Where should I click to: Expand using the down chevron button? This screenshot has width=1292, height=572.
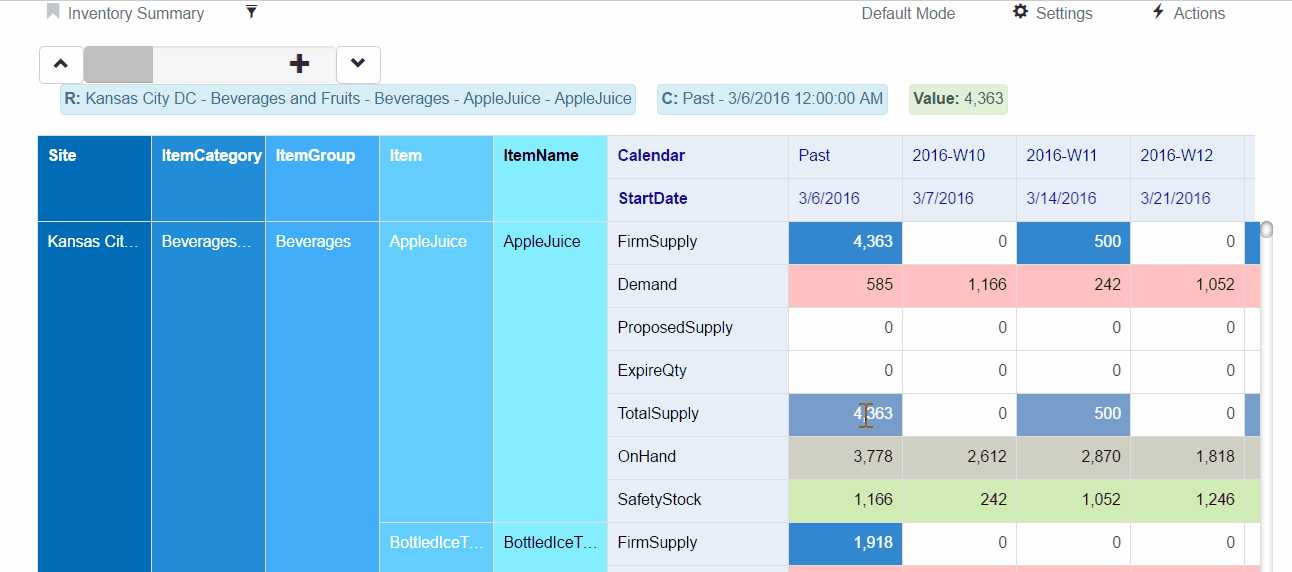click(358, 64)
